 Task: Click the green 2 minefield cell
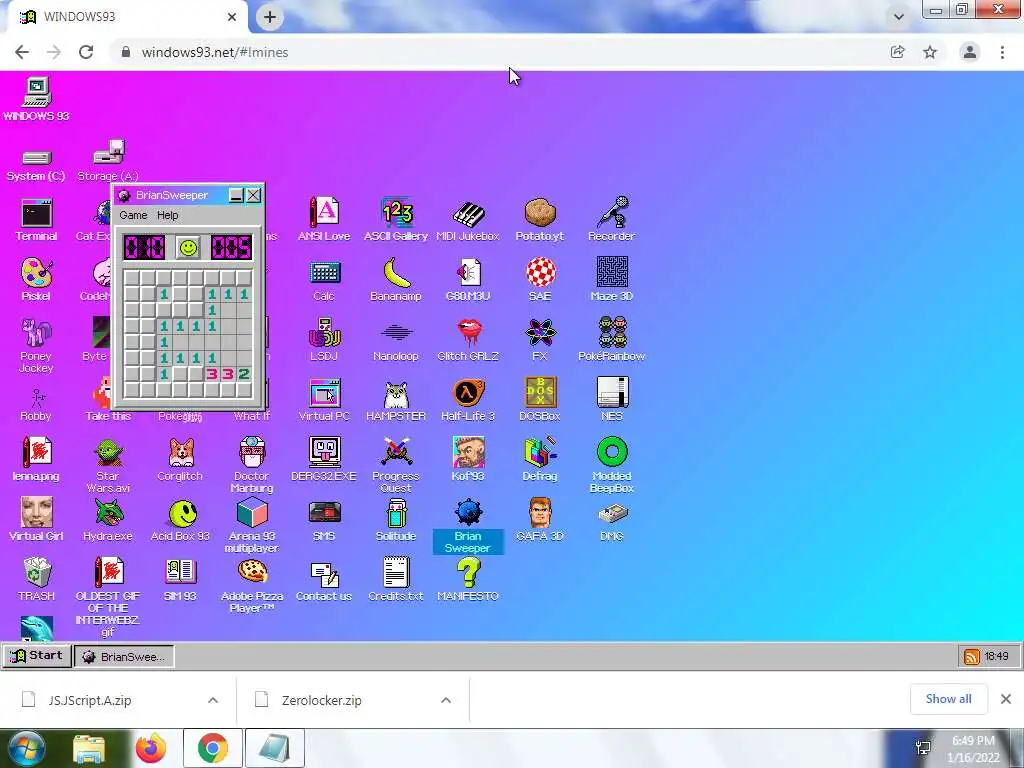pyautogui.click(x=244, y=374)
